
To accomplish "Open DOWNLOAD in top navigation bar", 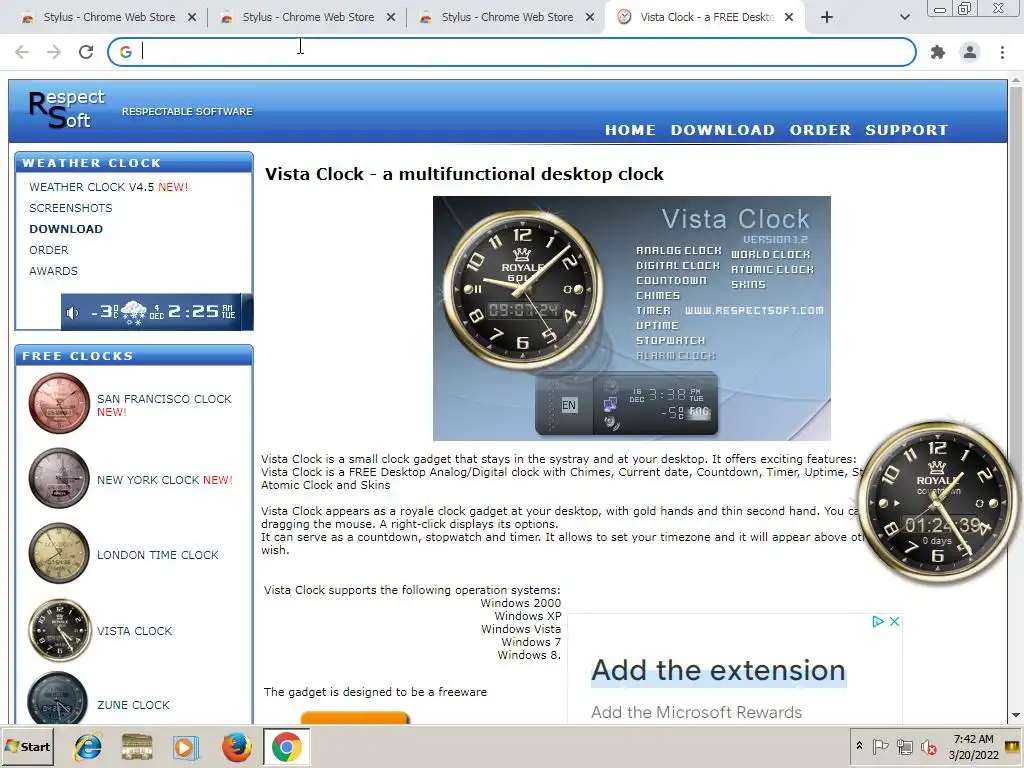I will pyautogui.click(x=723, y=130).
